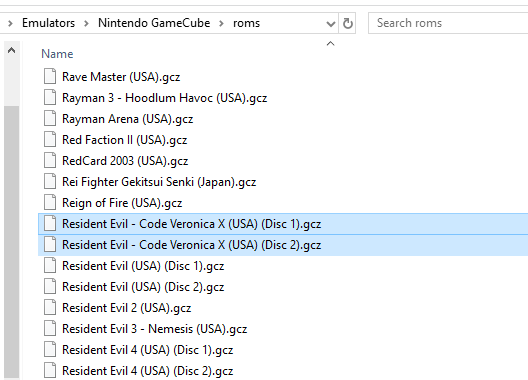Click file icon of Red Faction II

point(50,139)
